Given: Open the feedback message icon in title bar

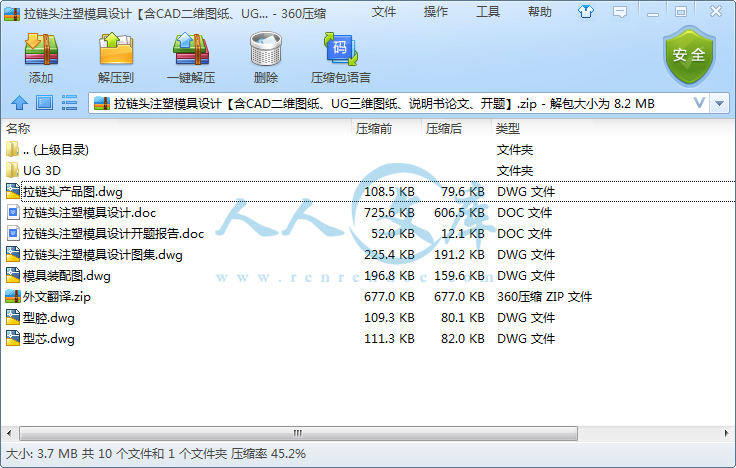Looking at the screenshot, I should point(620,12).
